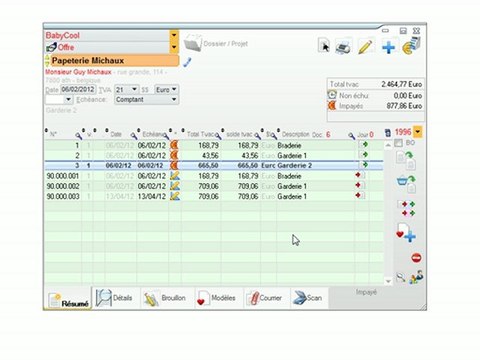
Task: Click the Papeterie Michaux customer field
Action: tap(114, 61)
